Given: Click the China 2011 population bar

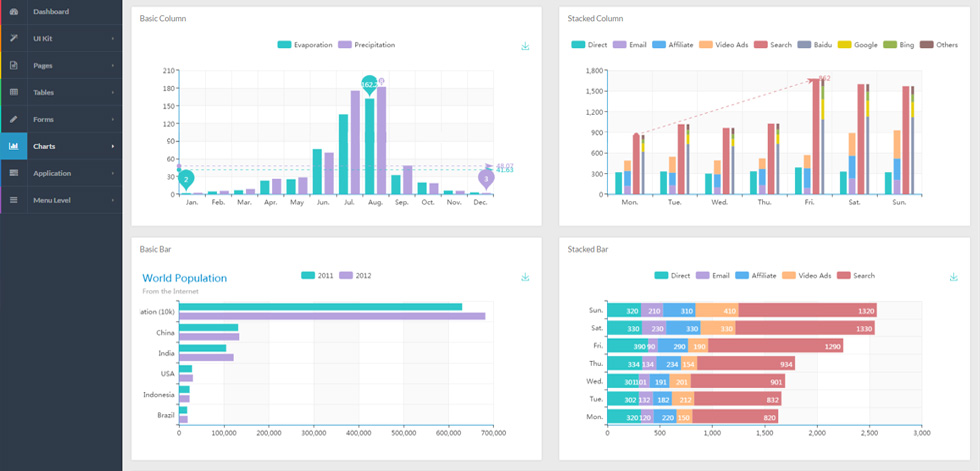Looking at the screenshot, I should [208, 327].
